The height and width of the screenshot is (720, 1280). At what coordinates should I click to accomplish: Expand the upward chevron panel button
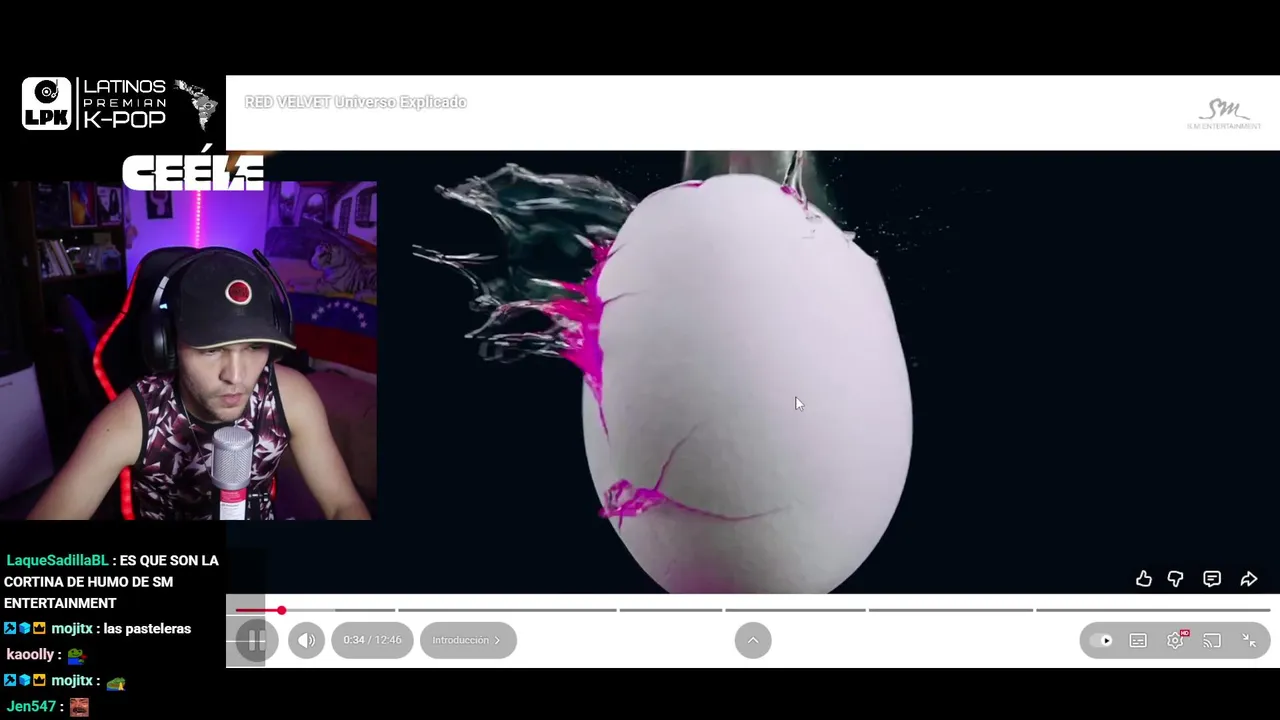click(x=753, y=640)
